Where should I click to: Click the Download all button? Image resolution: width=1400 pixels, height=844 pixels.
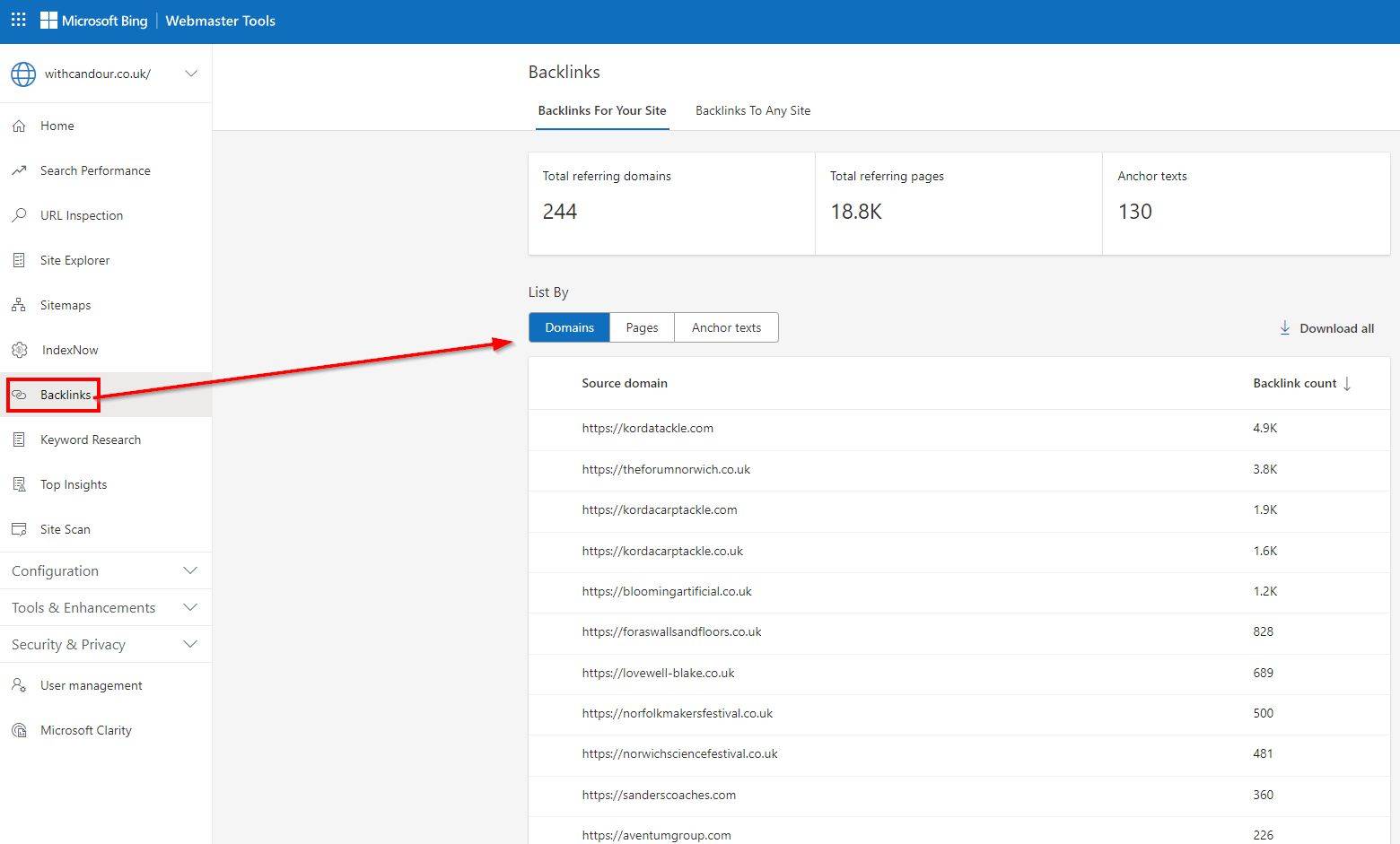click(x=1326, y=328)
